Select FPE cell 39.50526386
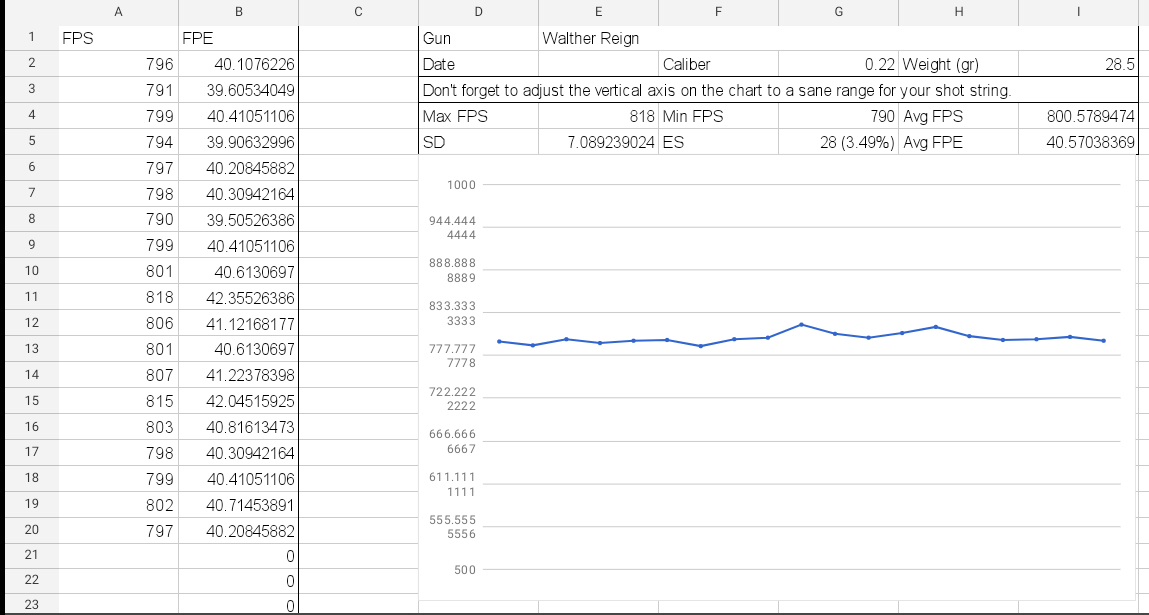Image resolution: width=1149 pixels, height=615 pixels. click(x=238, y=220)
